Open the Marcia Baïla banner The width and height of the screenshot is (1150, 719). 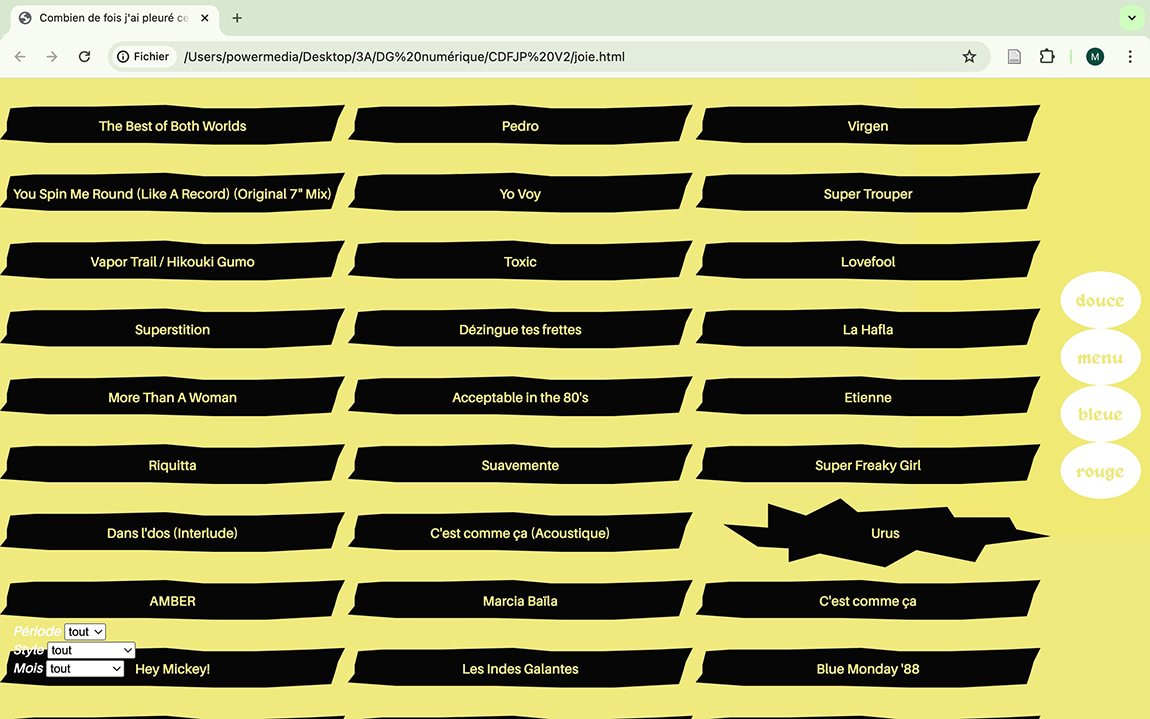(520, 601)
